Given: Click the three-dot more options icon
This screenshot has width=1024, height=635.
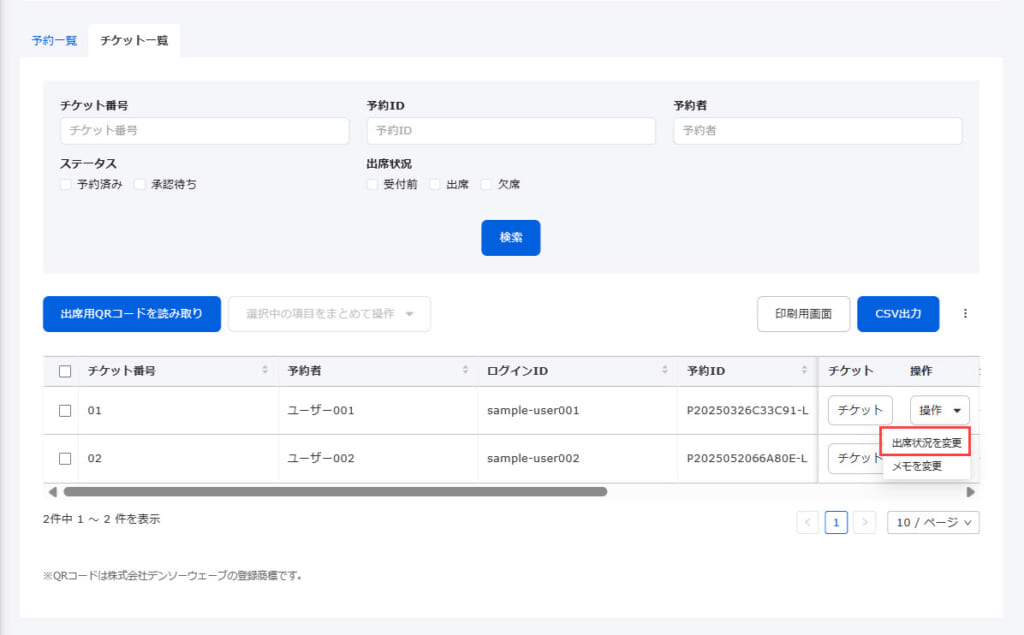Looking at the screenshot, I should coord(965,314).
